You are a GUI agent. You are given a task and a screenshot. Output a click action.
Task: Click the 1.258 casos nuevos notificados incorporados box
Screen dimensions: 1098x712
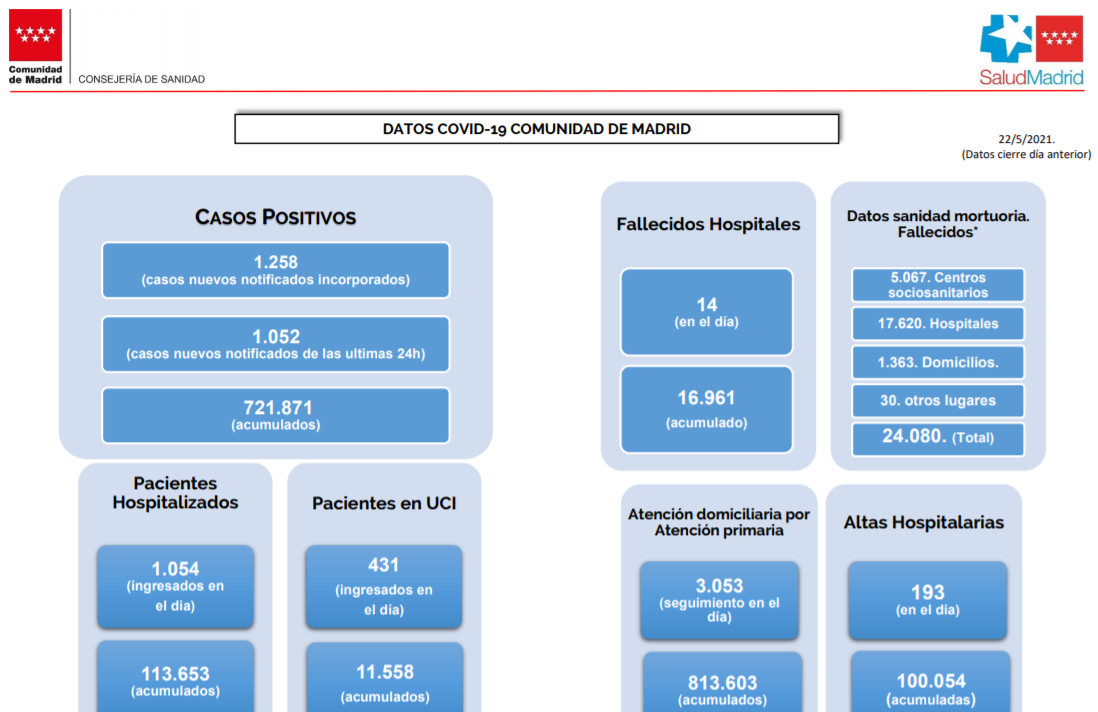275,270
